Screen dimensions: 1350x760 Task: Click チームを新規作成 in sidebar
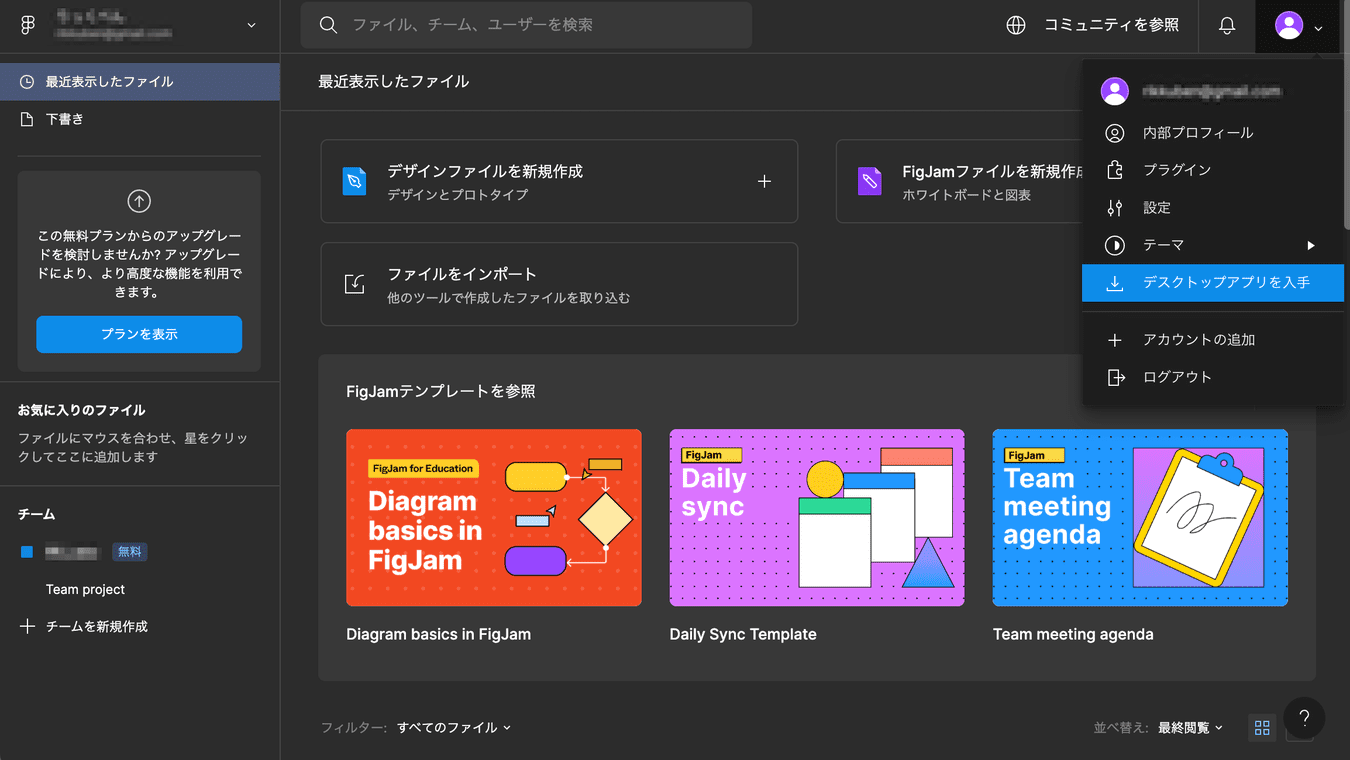pyautogui.click(x=96, y=627)
